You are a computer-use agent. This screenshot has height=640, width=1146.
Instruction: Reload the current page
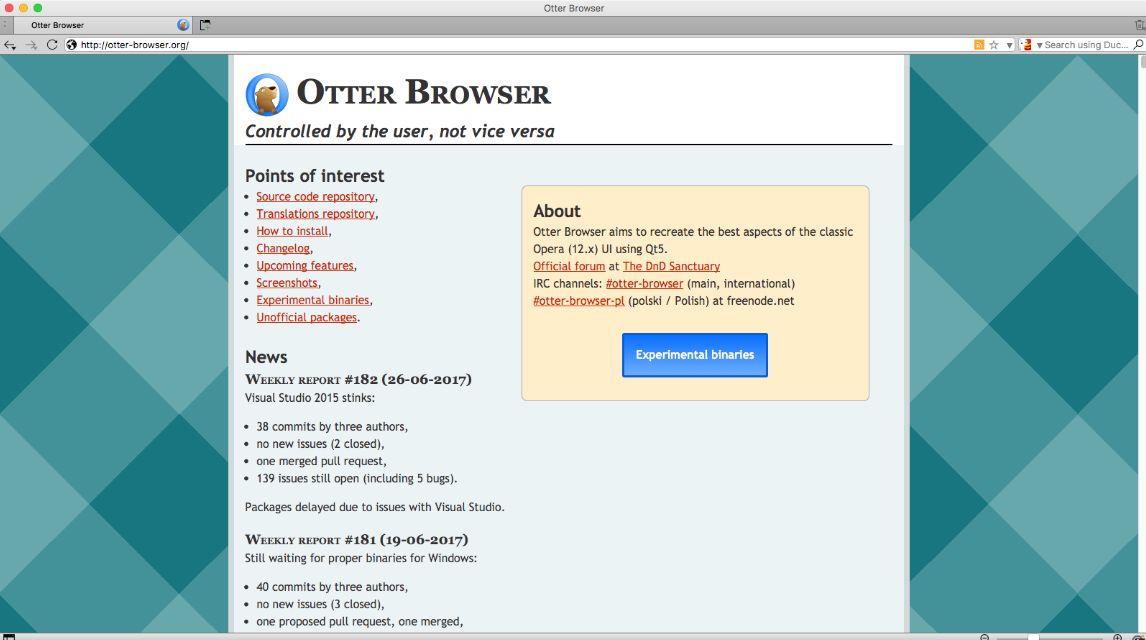pyautogui.click(x=52, y=45)
